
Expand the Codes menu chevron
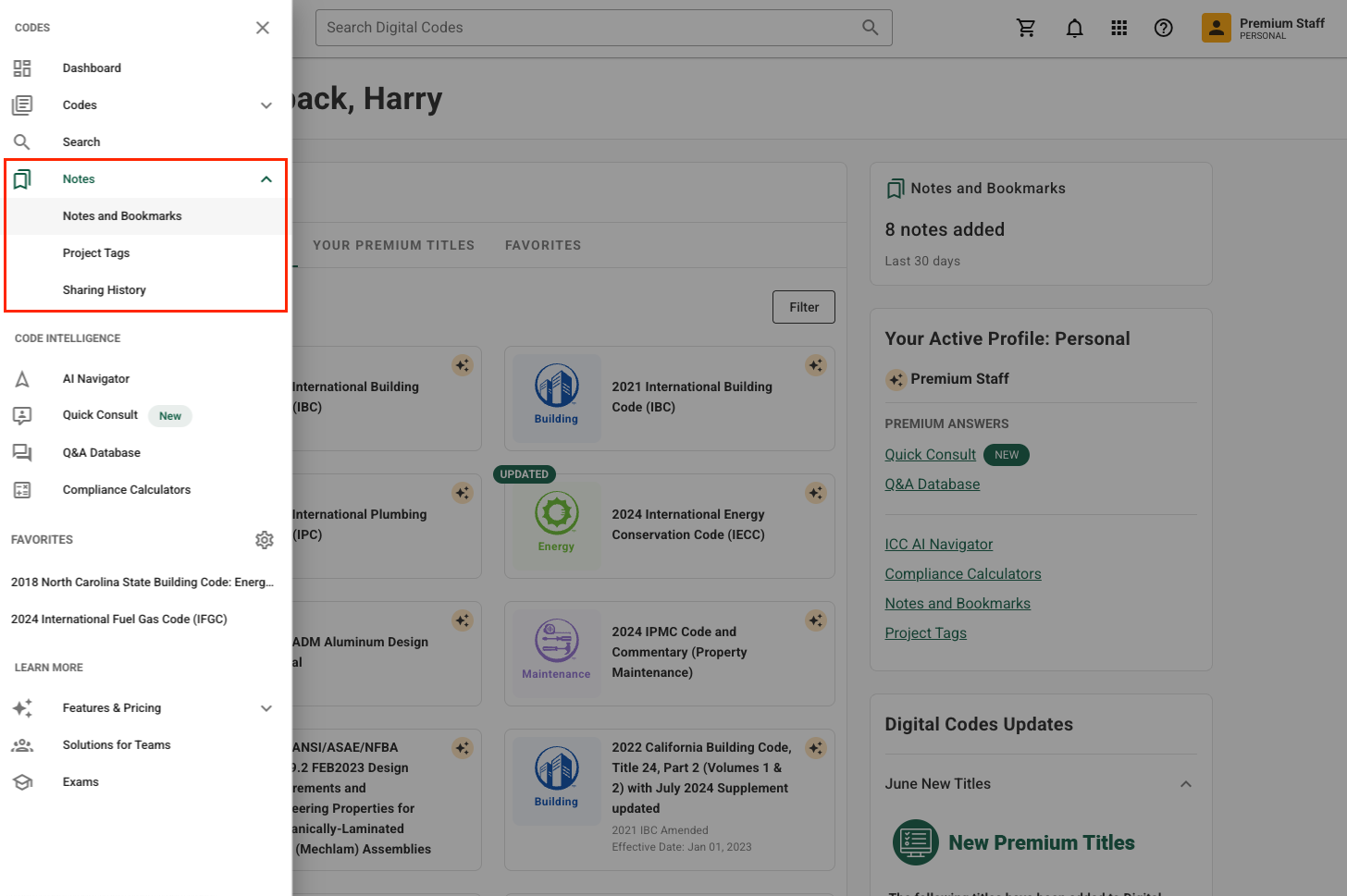click(266, 105)
